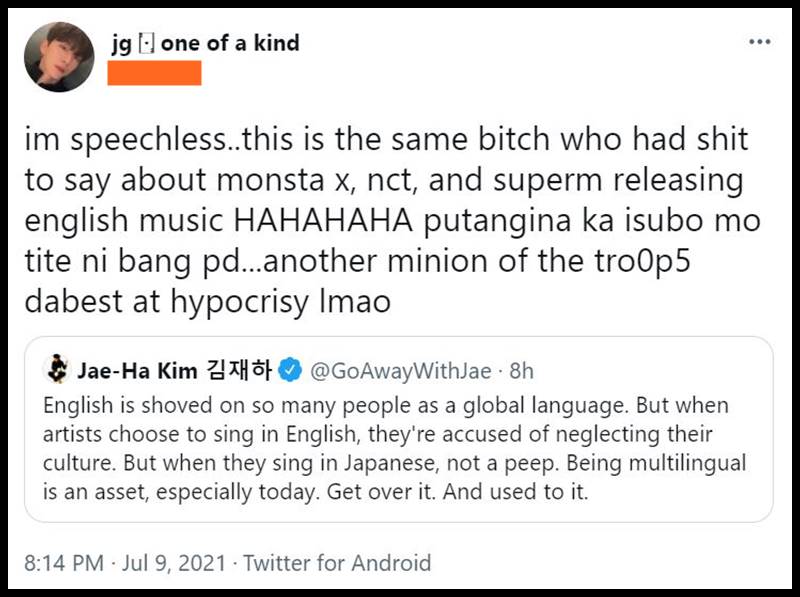This screenshot has height=597, width=800.
Task: Click "dabest at hypocrisy lmao" text line
Action: [x=206, y=301]
